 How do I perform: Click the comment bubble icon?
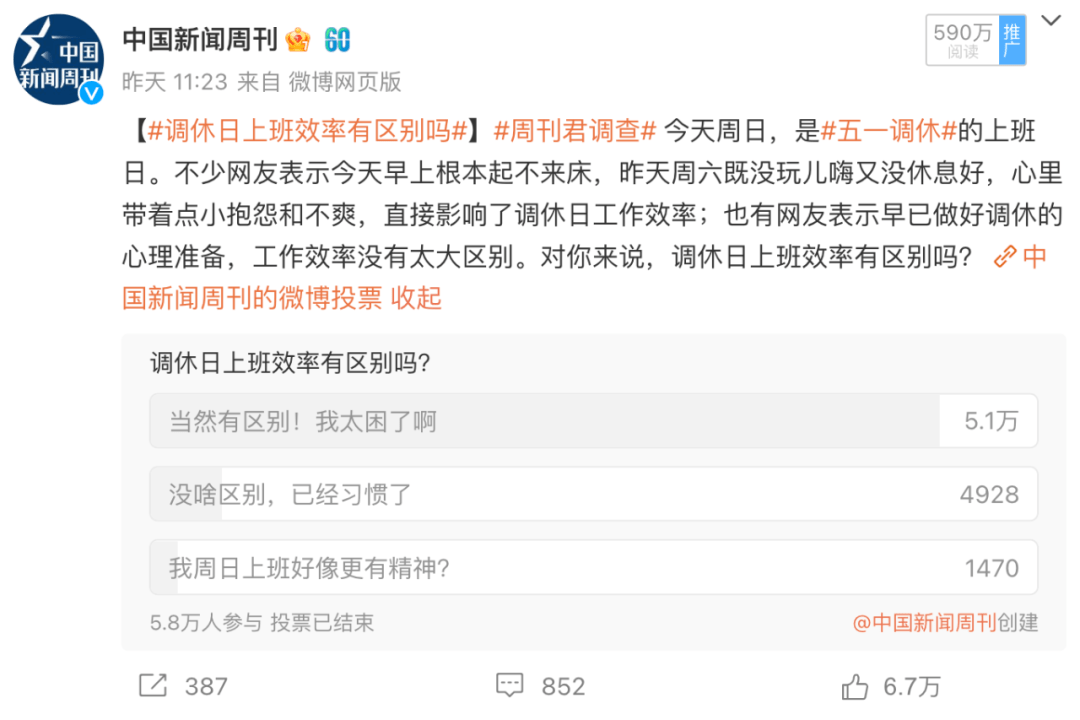point(510,686)
